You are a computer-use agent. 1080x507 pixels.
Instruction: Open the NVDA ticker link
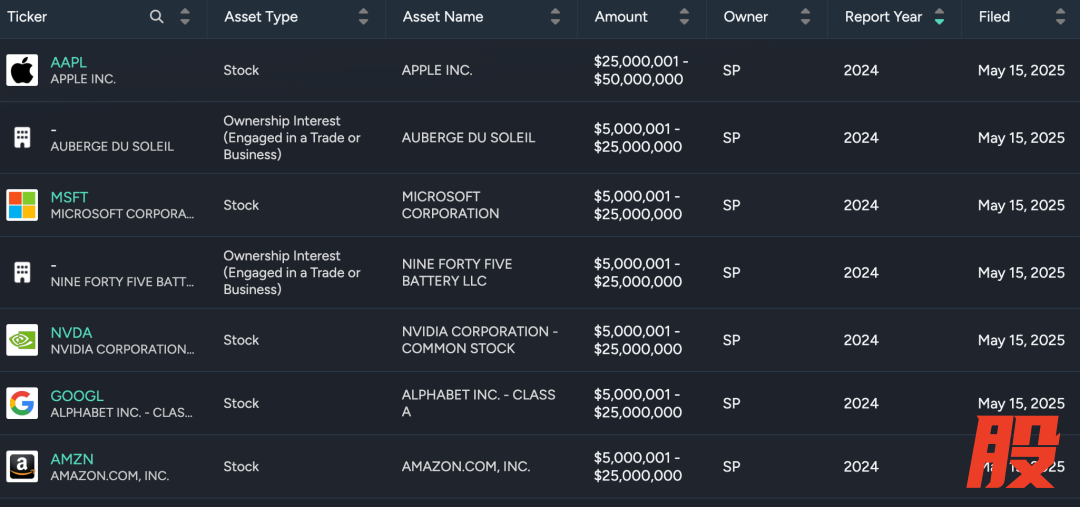pos(72,332)
